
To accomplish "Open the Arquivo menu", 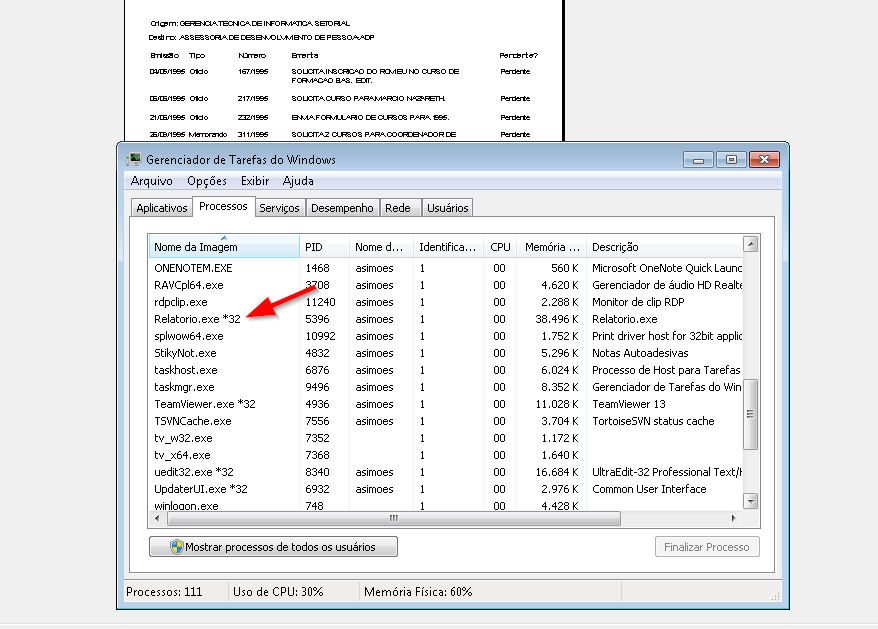I will click(151, 181).
